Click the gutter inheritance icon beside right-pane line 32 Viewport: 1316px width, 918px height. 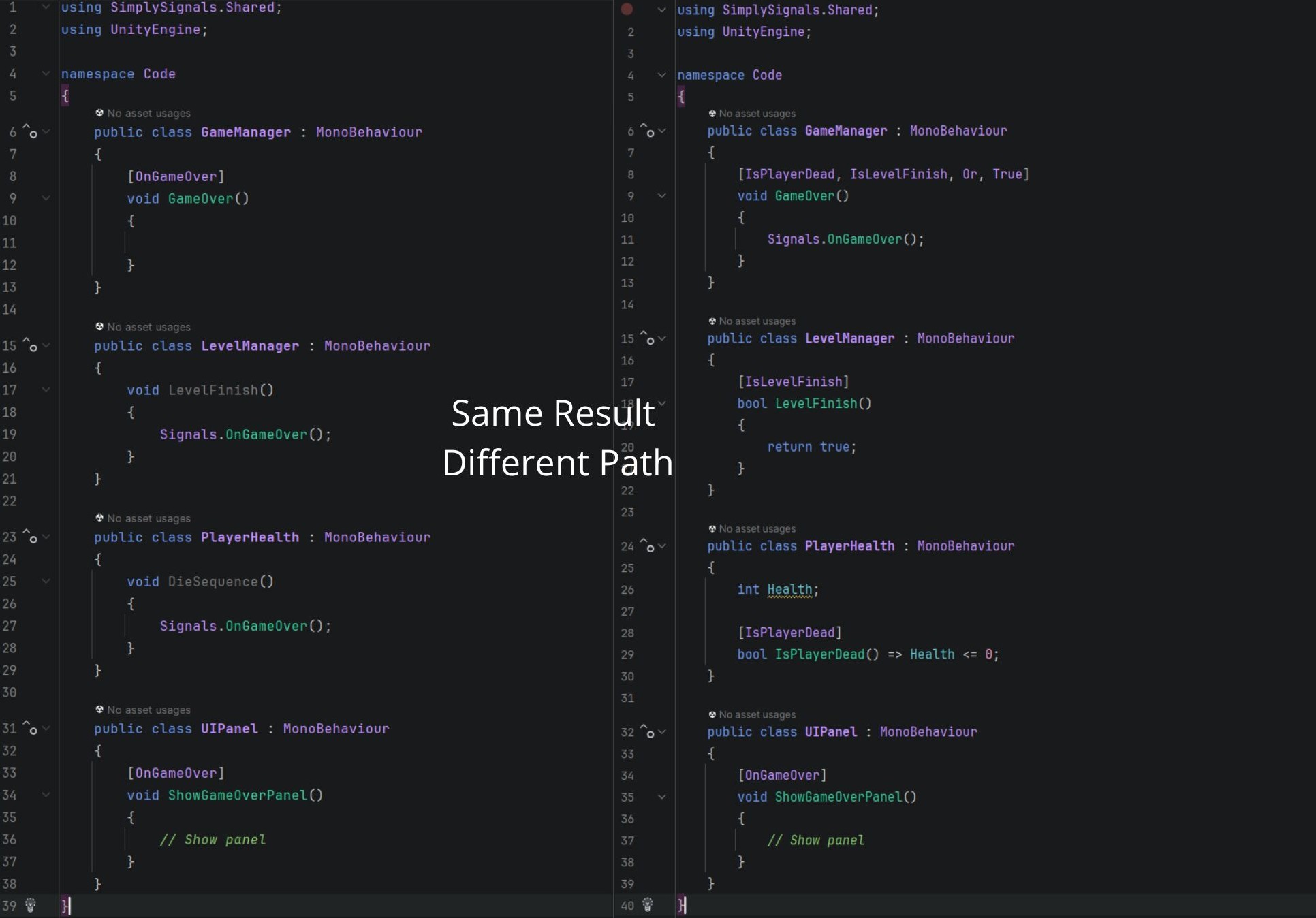coord(647,731)
